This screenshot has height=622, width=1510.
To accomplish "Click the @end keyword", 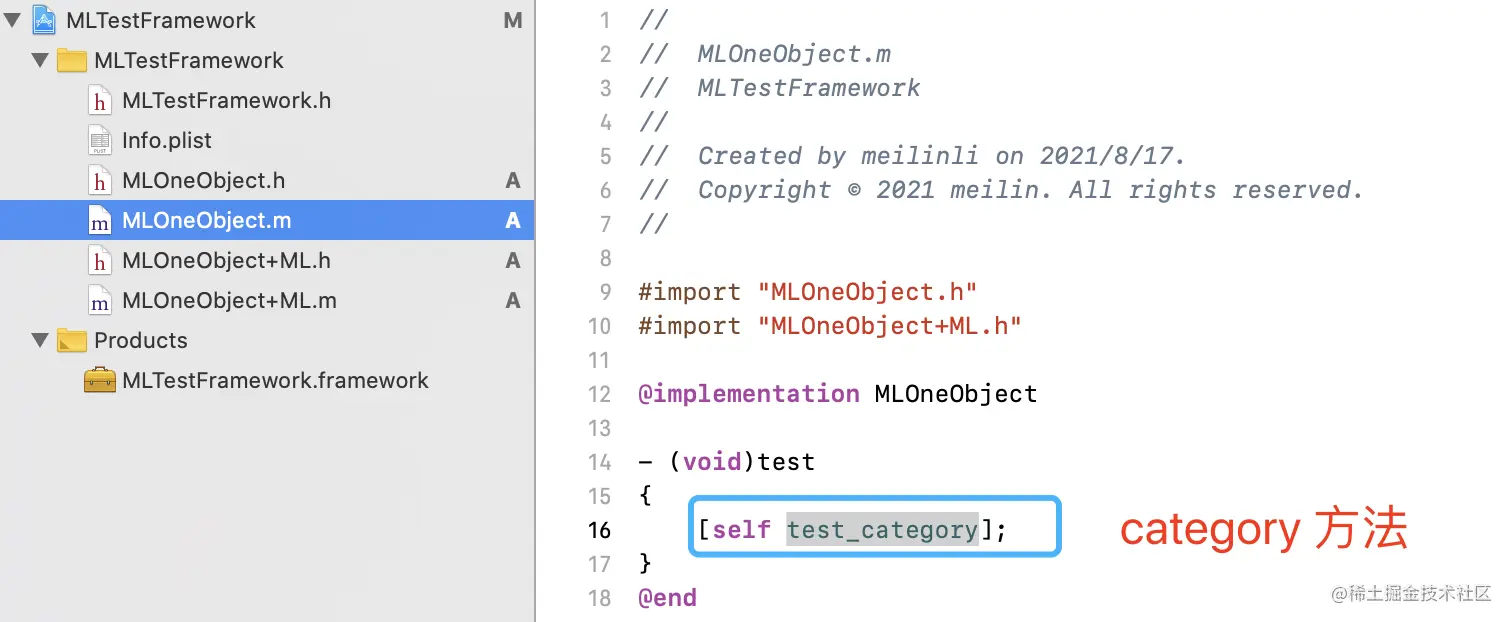I will pos(668,597).
